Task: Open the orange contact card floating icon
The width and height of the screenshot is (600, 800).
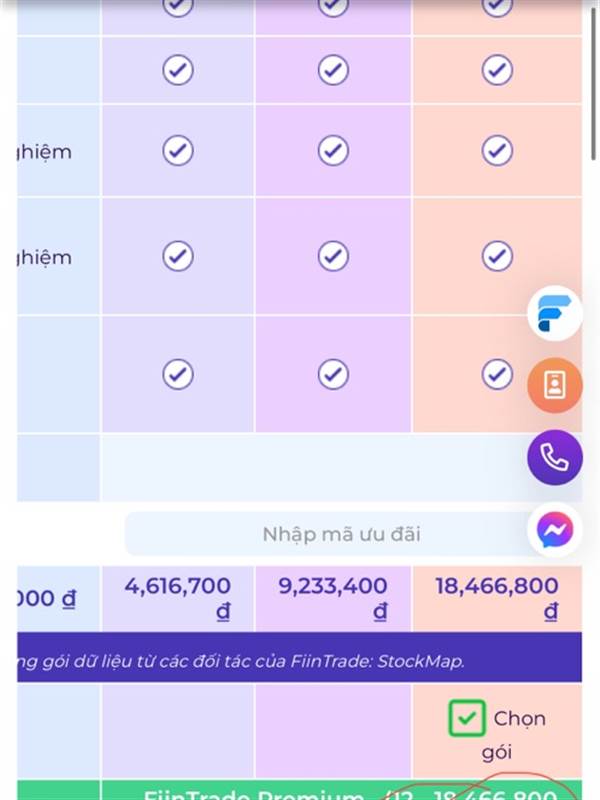Action: coord(555,385)
